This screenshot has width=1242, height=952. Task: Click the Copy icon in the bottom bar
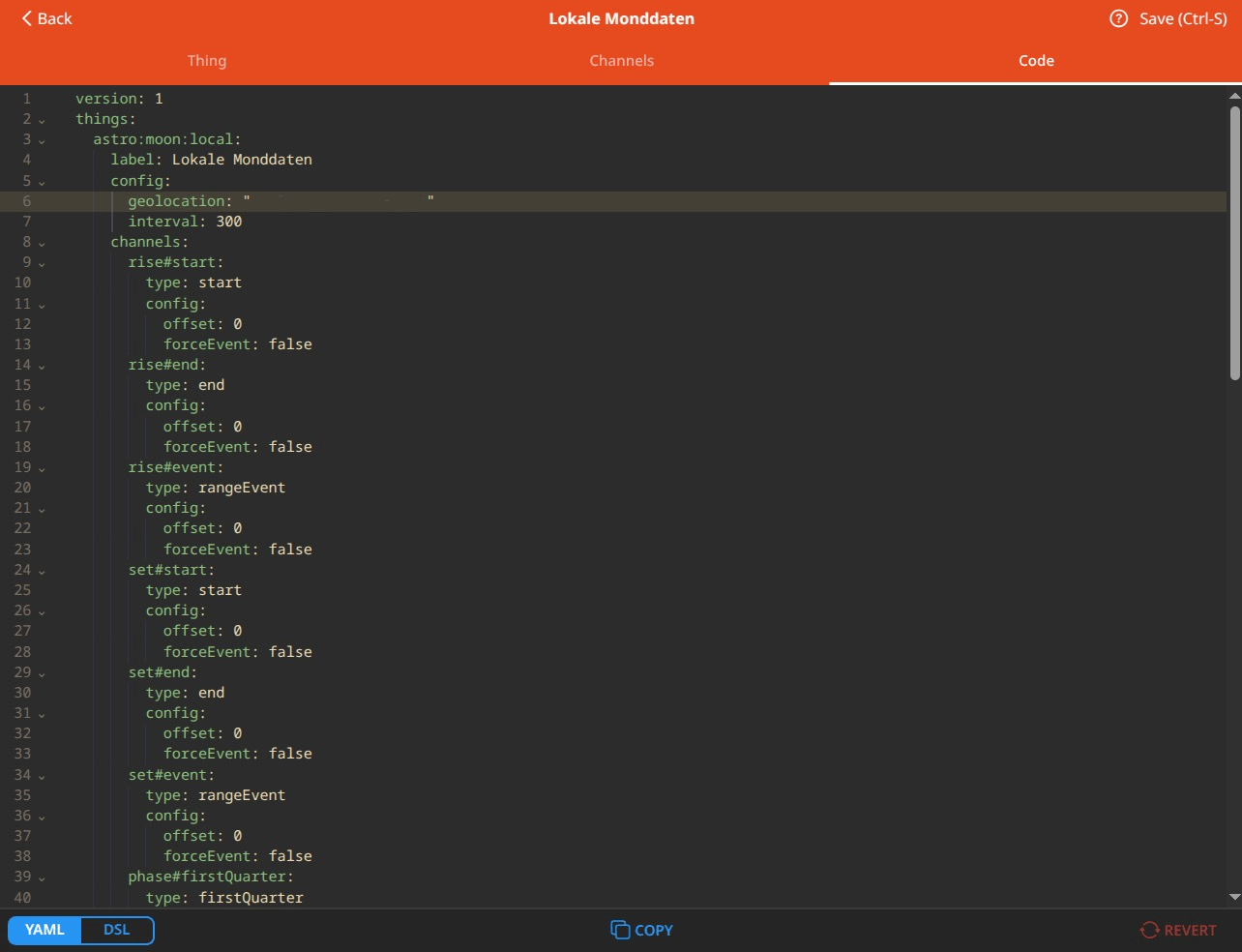point(620,930)
